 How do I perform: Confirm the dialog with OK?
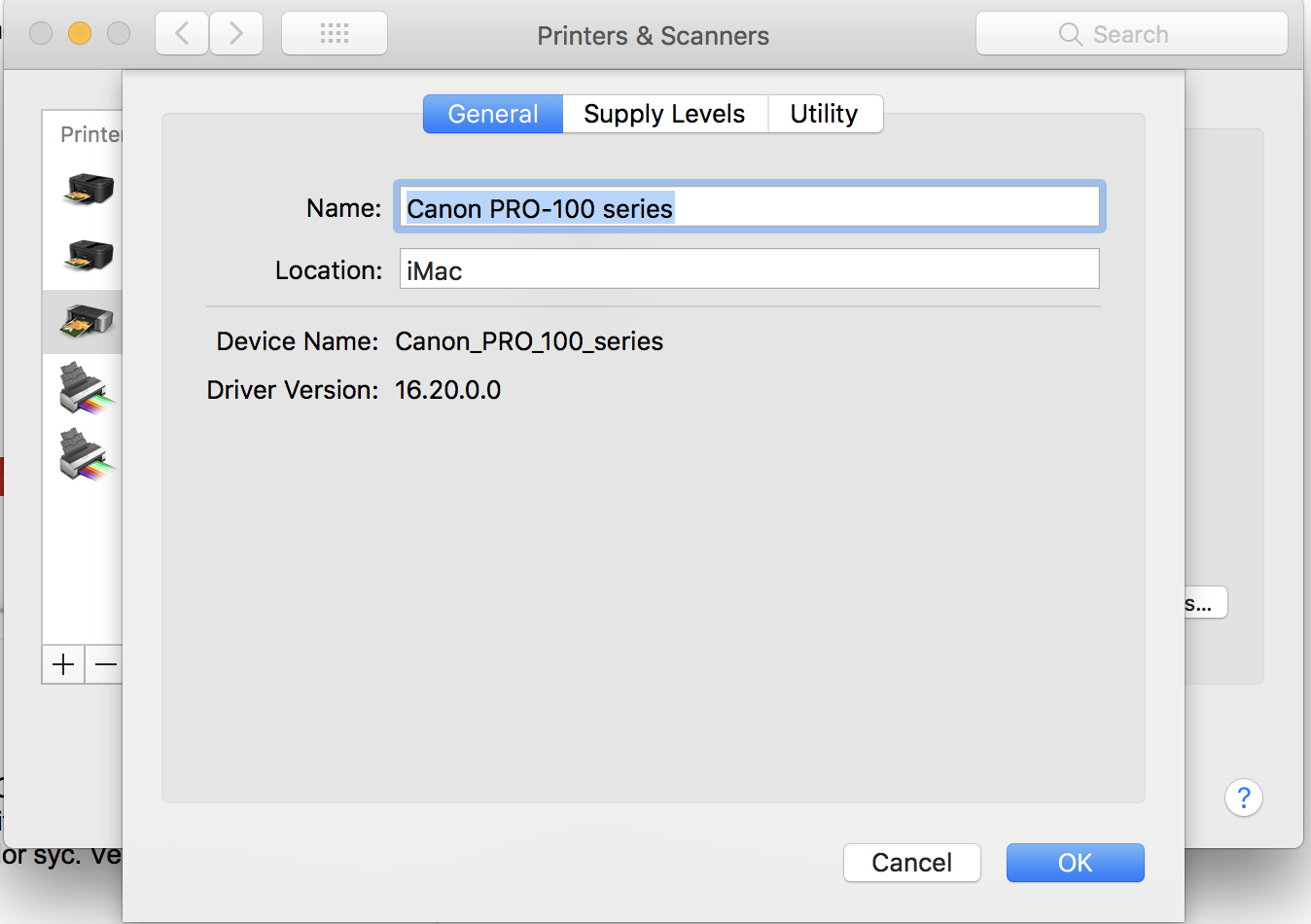(x=1075, y=863)
